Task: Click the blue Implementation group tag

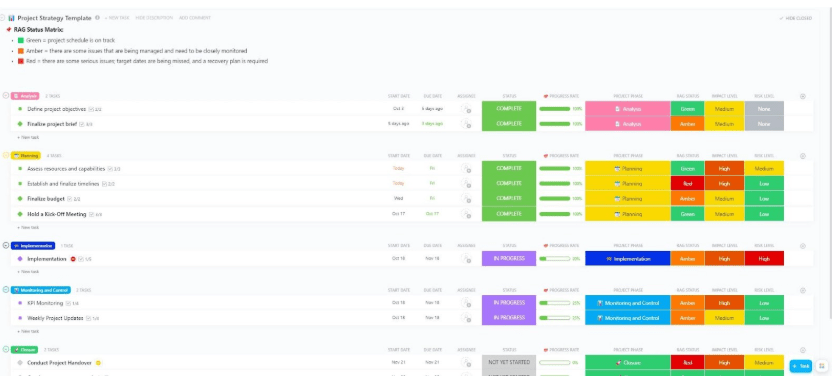Action: coord(33,246)
